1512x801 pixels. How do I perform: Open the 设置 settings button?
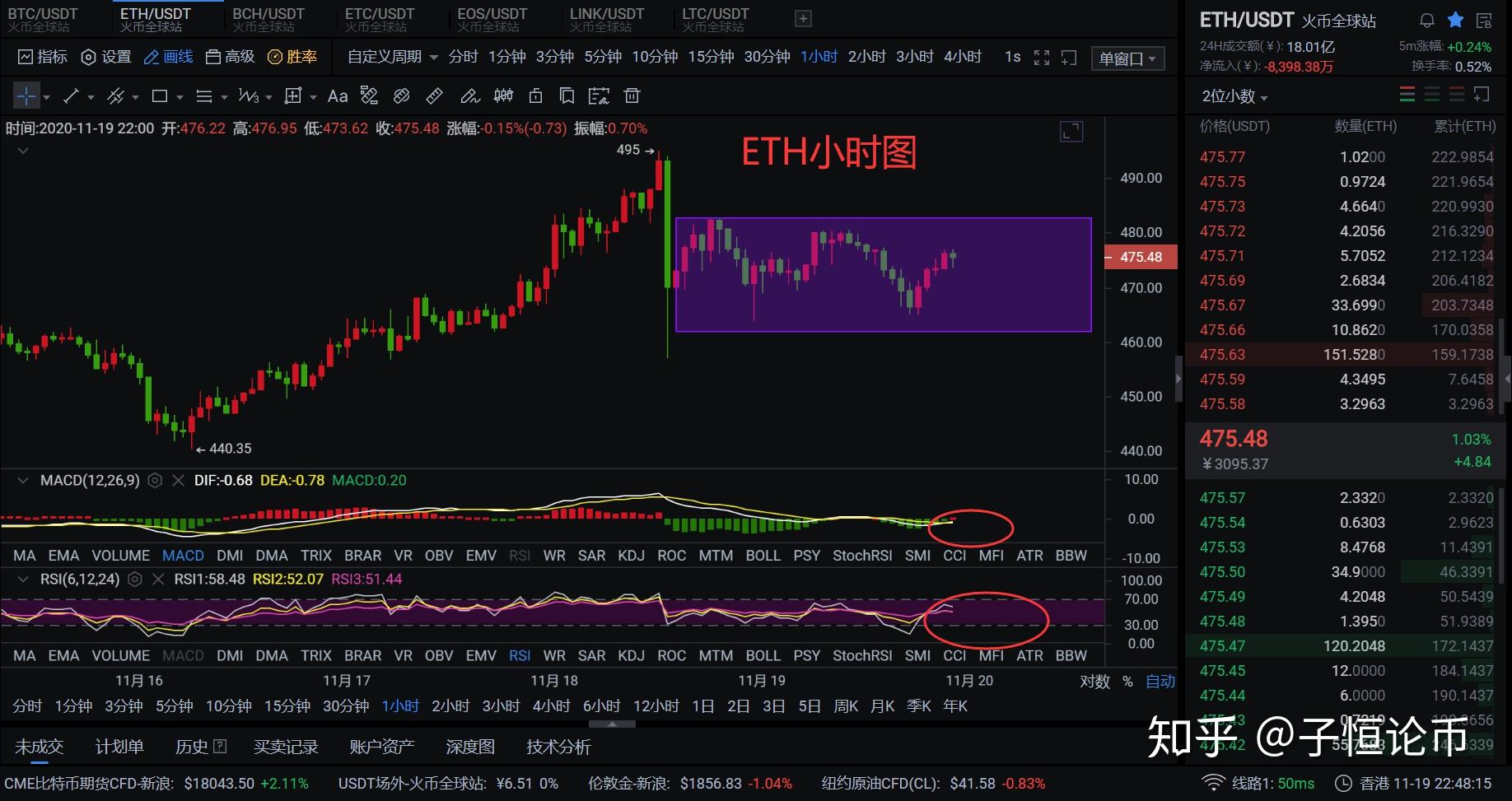coord(106,57)
